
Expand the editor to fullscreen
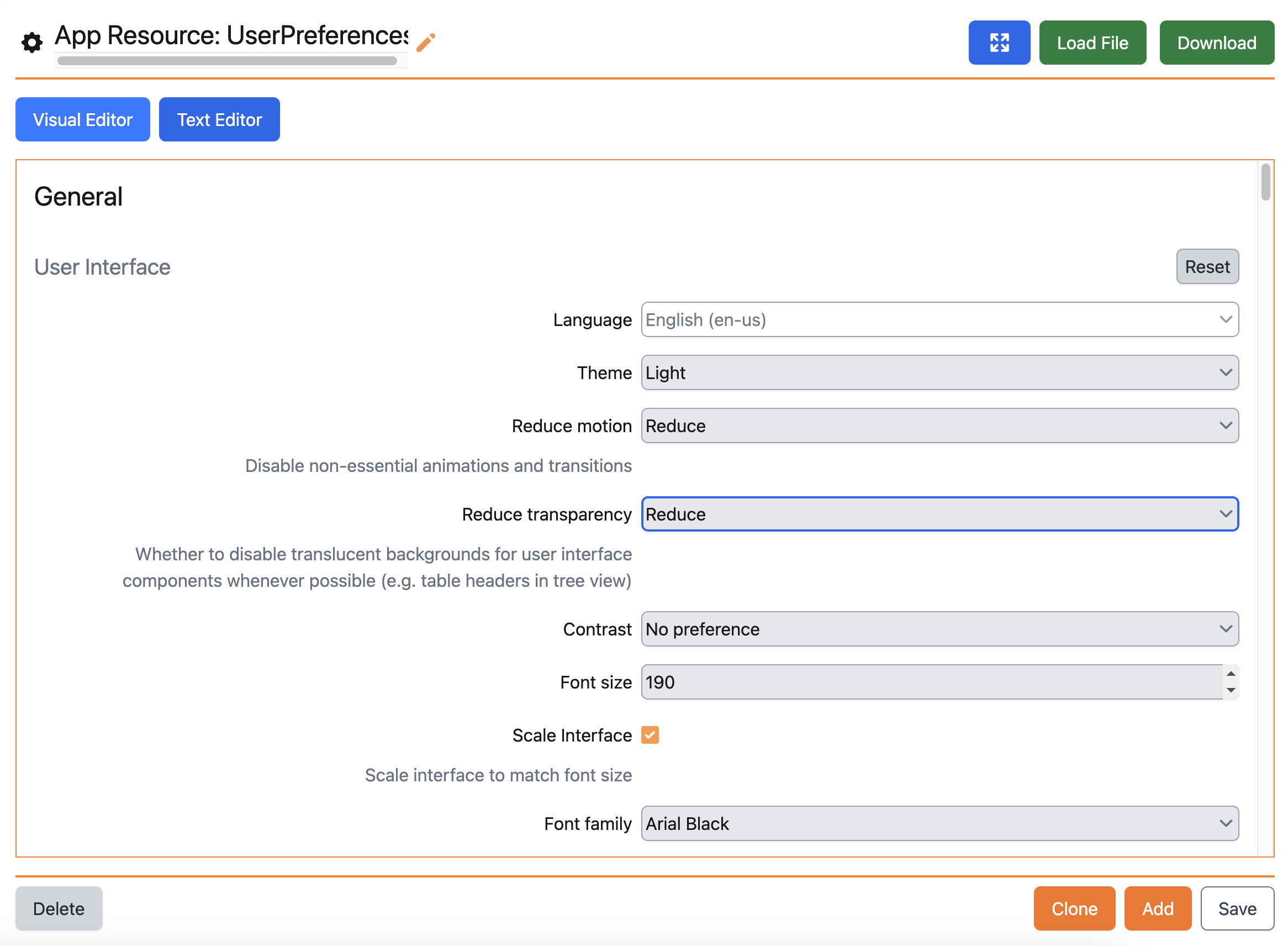(999, 42)
